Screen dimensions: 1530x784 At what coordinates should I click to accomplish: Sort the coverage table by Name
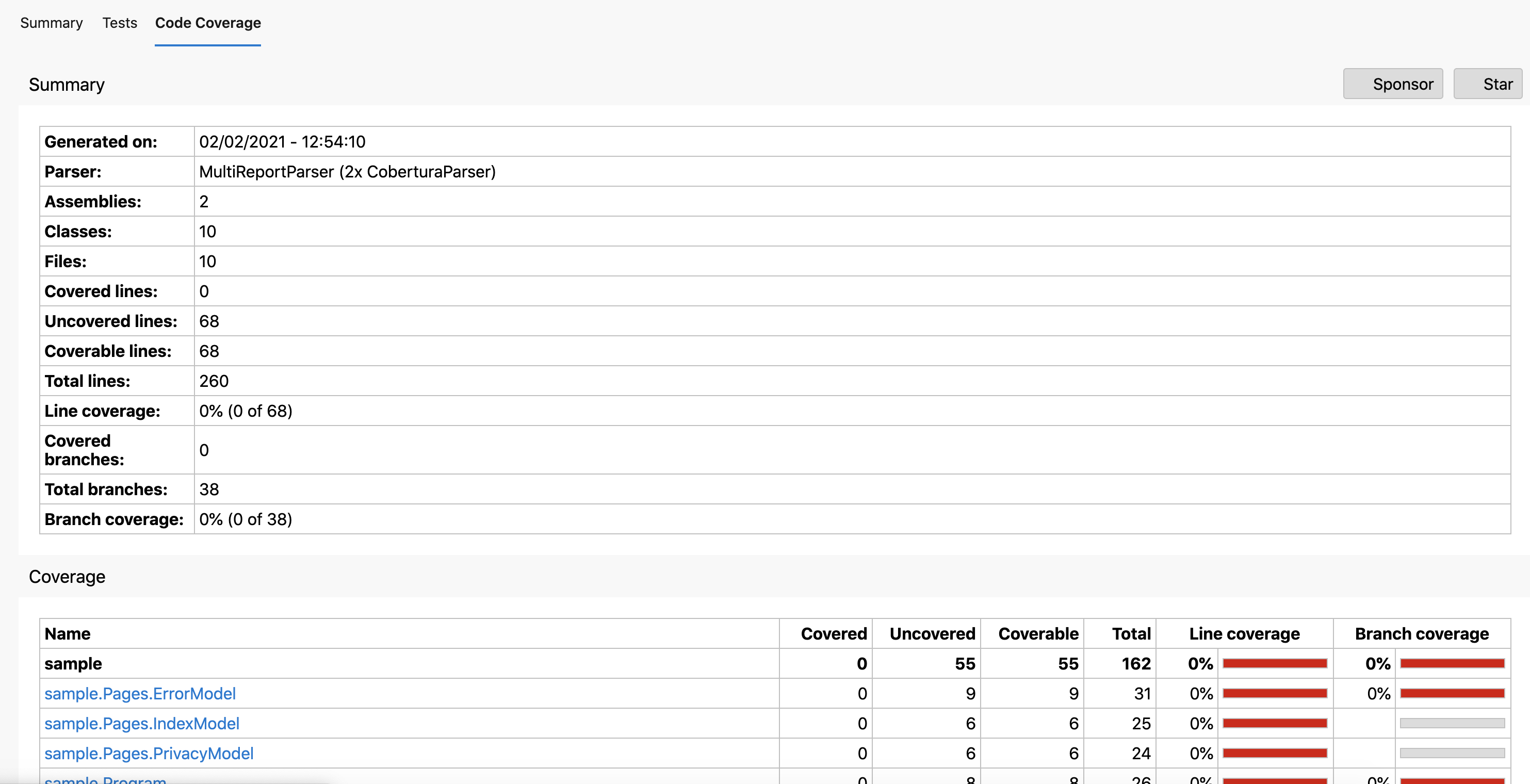(67, 633)
